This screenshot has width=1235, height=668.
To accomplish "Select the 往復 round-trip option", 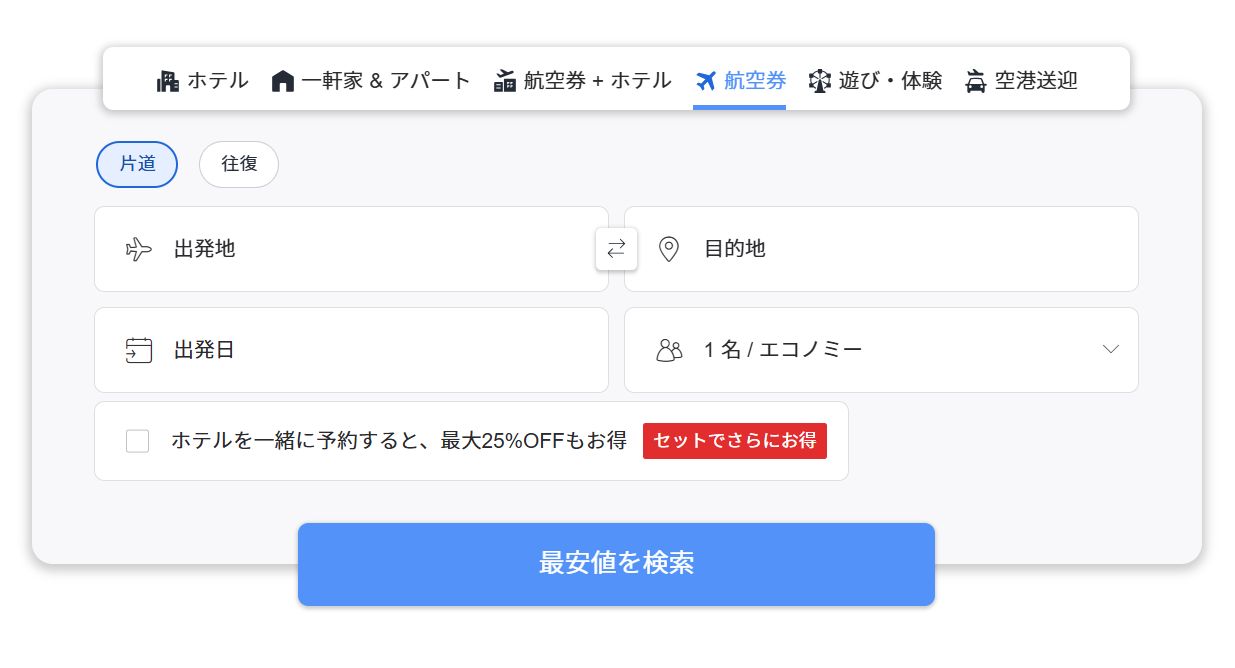I will tap(239, 164).
